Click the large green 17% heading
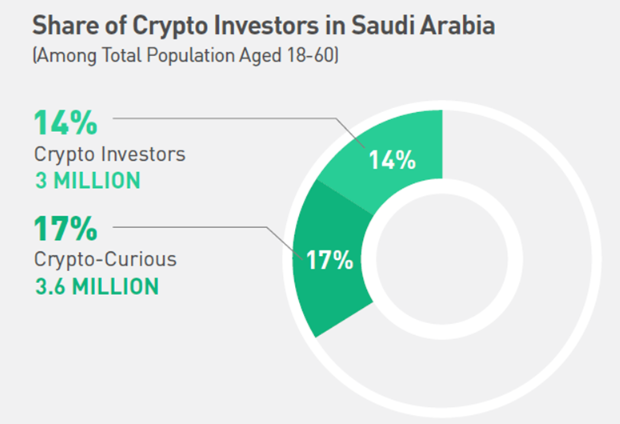 [x=66, y=229]
